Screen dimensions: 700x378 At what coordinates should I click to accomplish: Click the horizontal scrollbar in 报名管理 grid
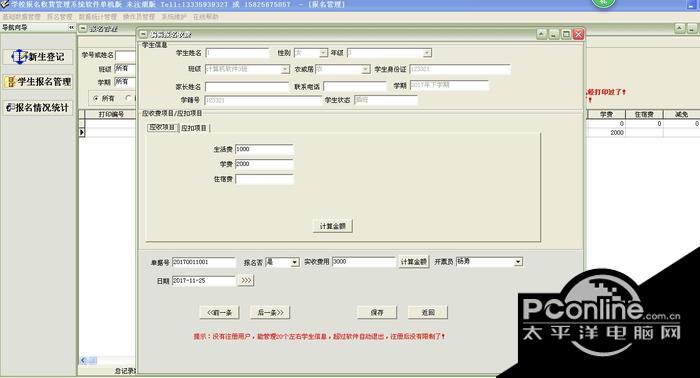pyautogui.click(x=107, y=360)
